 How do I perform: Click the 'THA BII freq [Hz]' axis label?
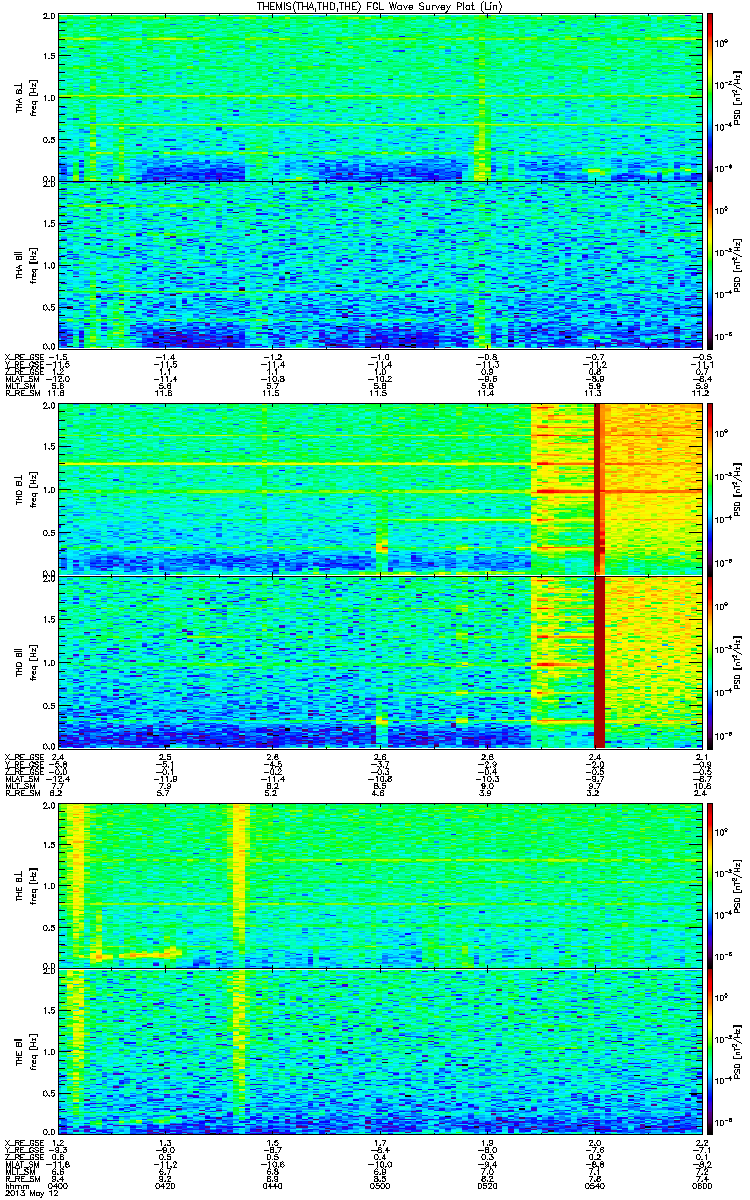[24, 265]
